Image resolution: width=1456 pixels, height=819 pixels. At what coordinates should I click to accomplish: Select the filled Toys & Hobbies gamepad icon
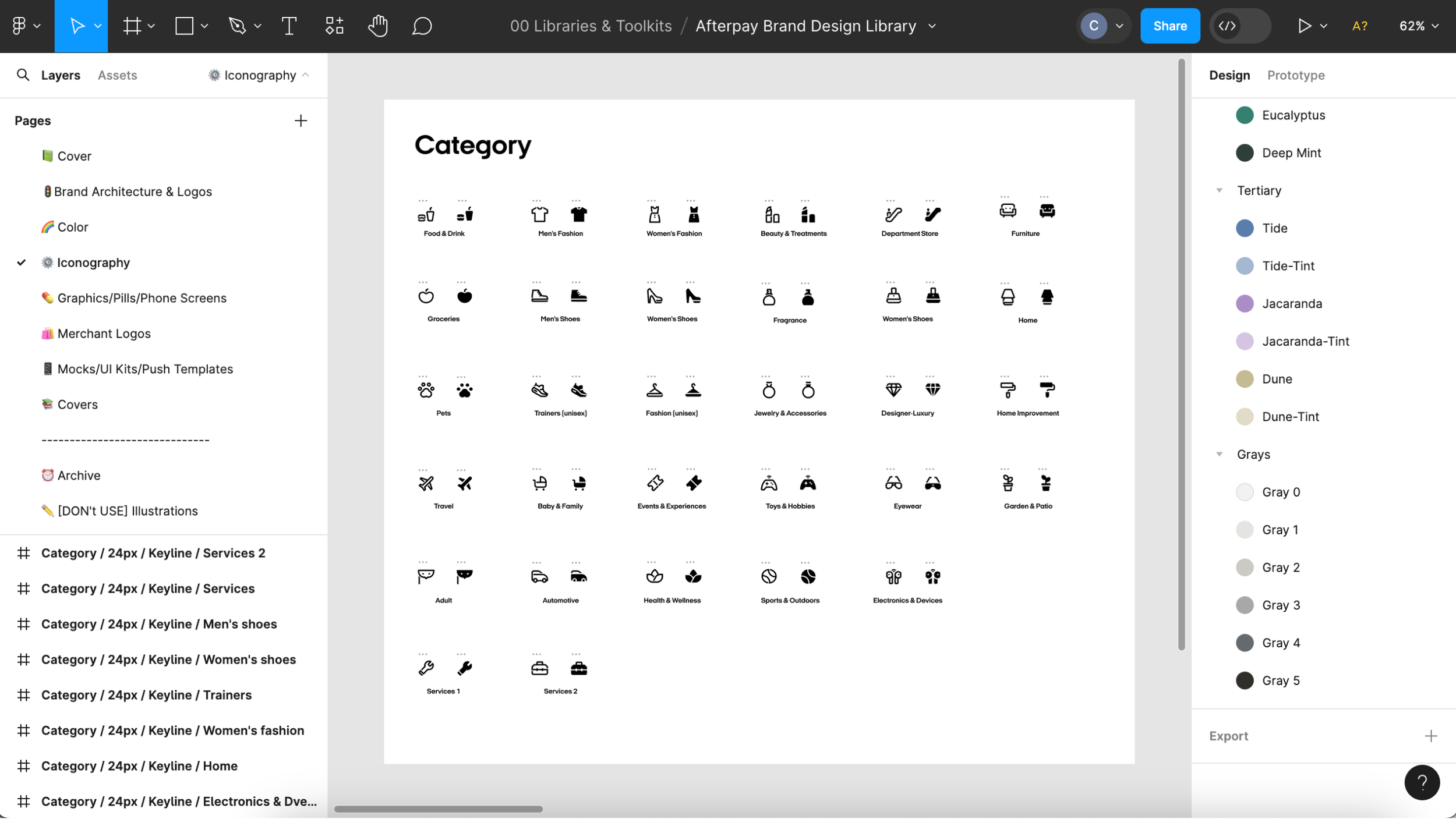coord(808,483)
